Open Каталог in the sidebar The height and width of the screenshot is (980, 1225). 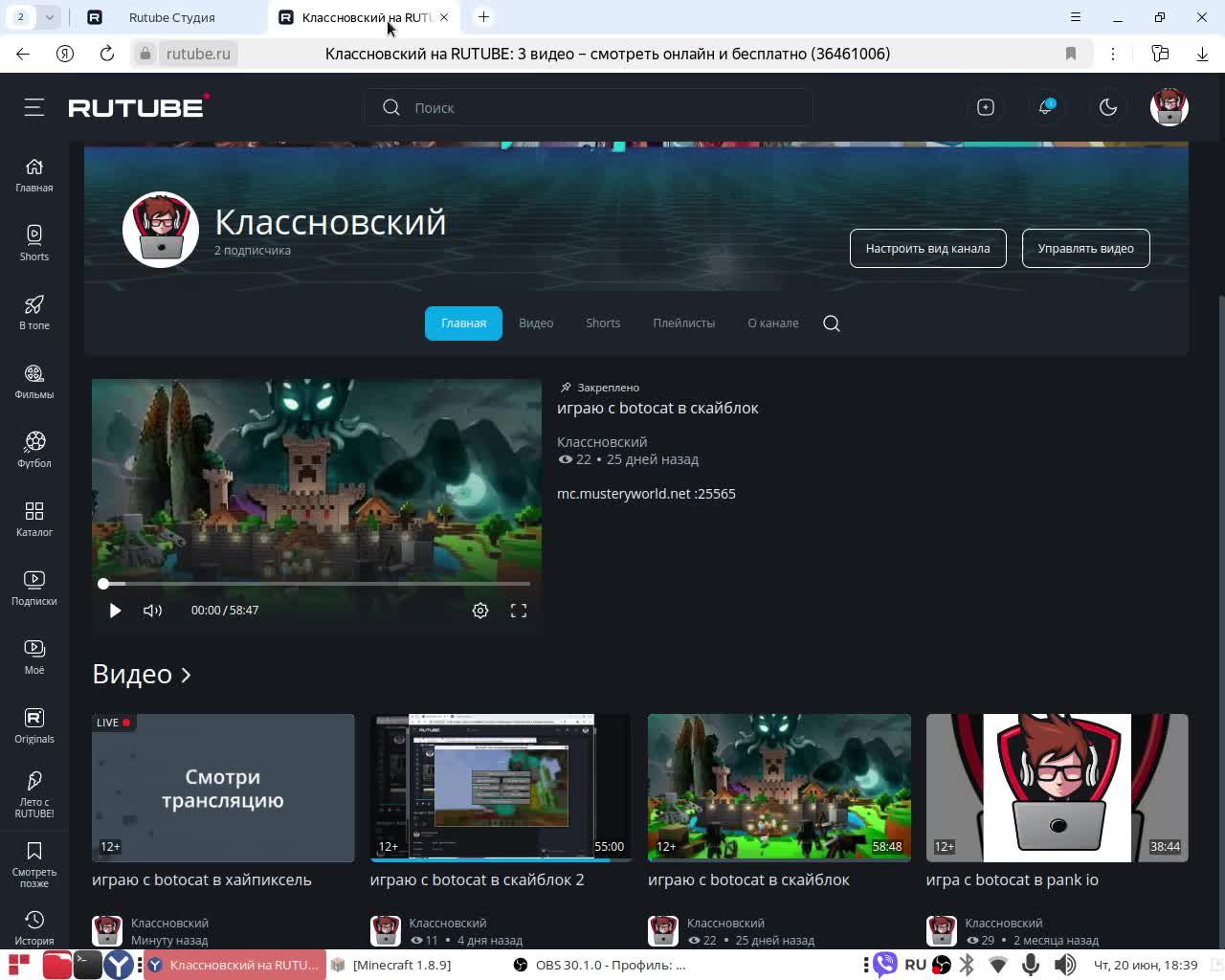[x=34, y=520]
